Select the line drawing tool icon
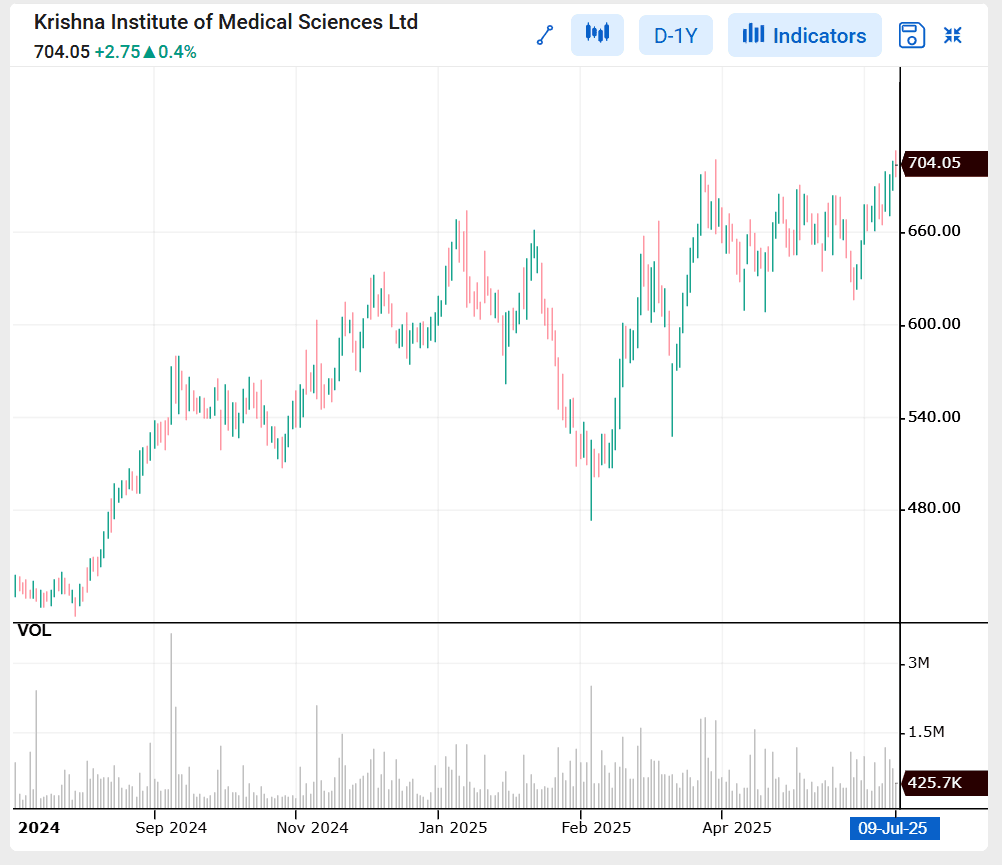The image size is (1002, 865). (x=544, y=35)
